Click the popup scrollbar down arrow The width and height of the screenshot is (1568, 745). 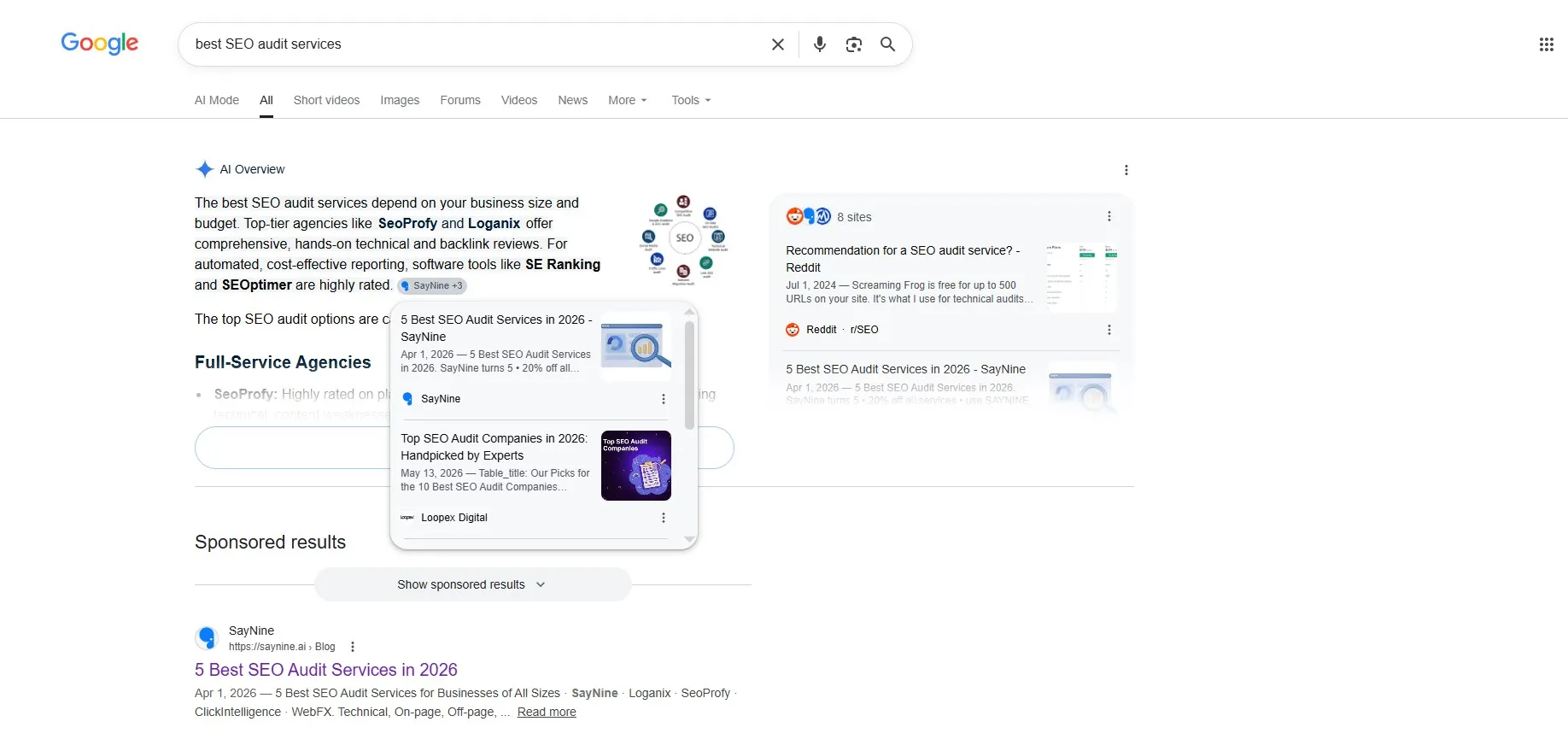point(689,539)
